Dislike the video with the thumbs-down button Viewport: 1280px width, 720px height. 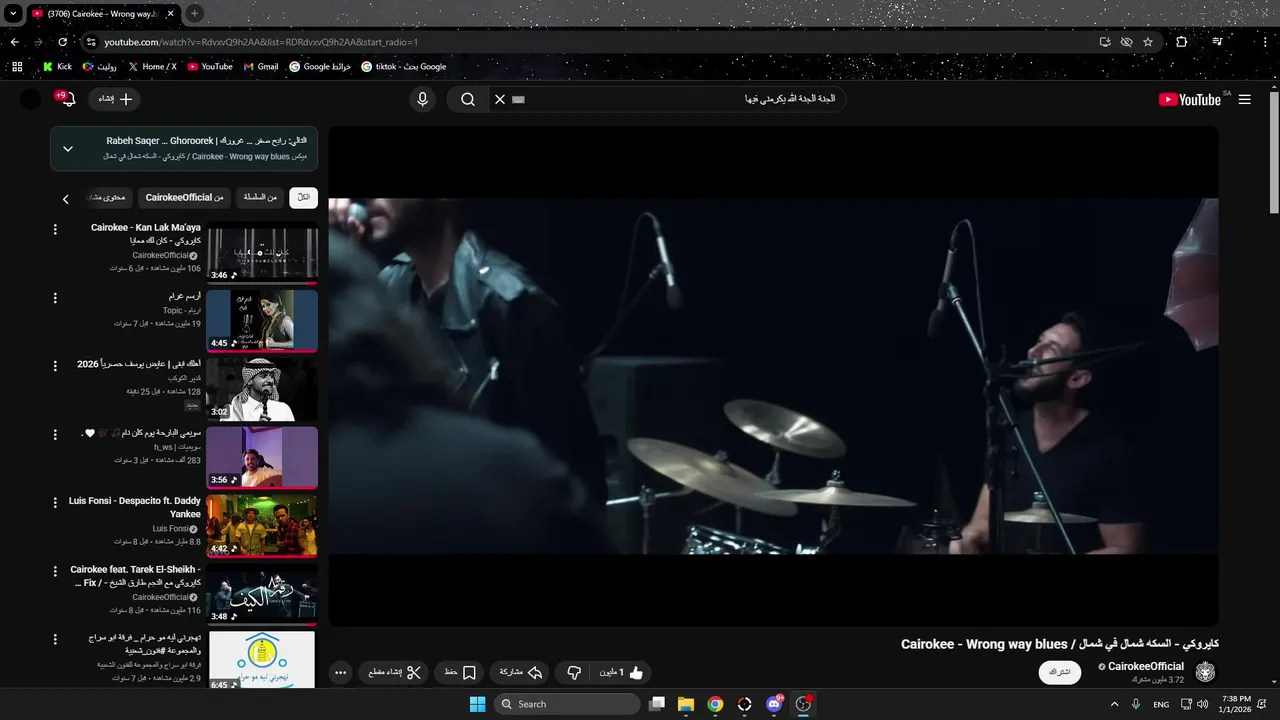pos(574,673)
